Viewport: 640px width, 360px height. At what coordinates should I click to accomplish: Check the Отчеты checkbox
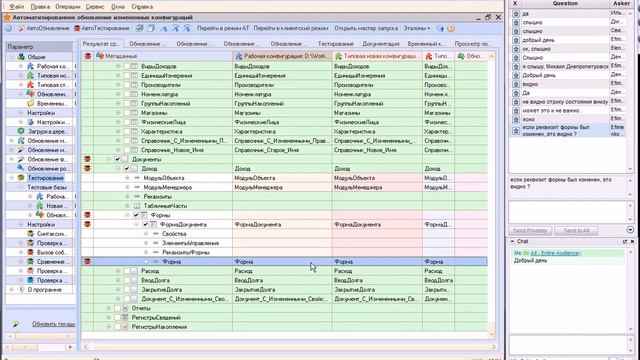(x=118, y=308)
